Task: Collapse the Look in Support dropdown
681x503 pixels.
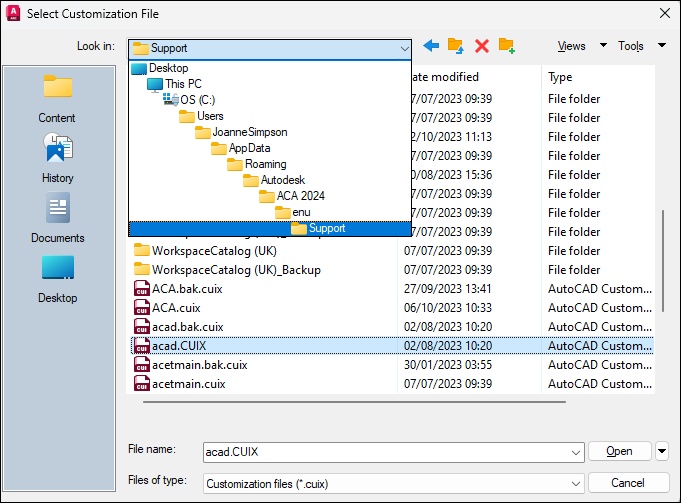Action: tap(404, 48)
